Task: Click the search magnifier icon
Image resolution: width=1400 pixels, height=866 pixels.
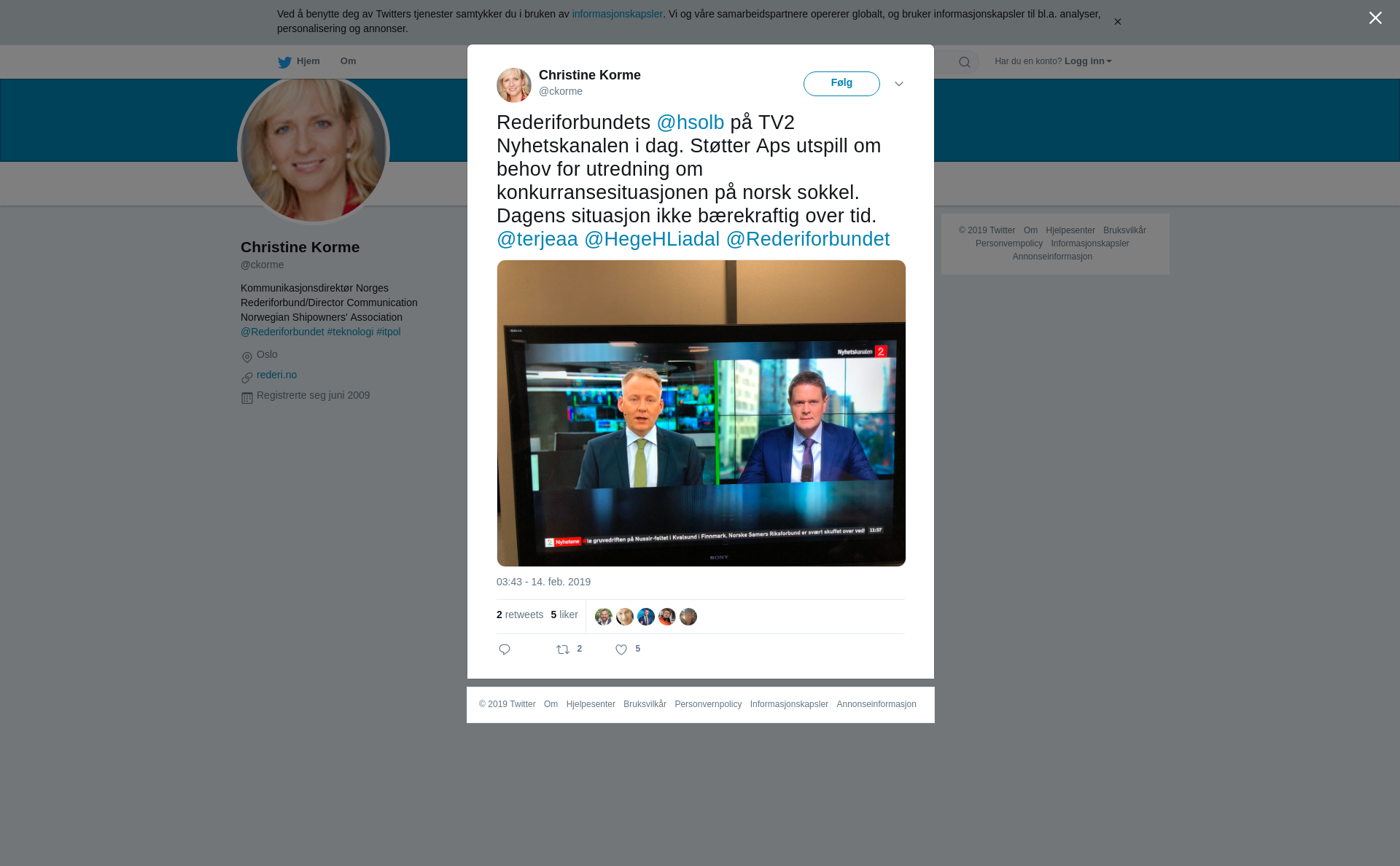Action: pos(965,62)
